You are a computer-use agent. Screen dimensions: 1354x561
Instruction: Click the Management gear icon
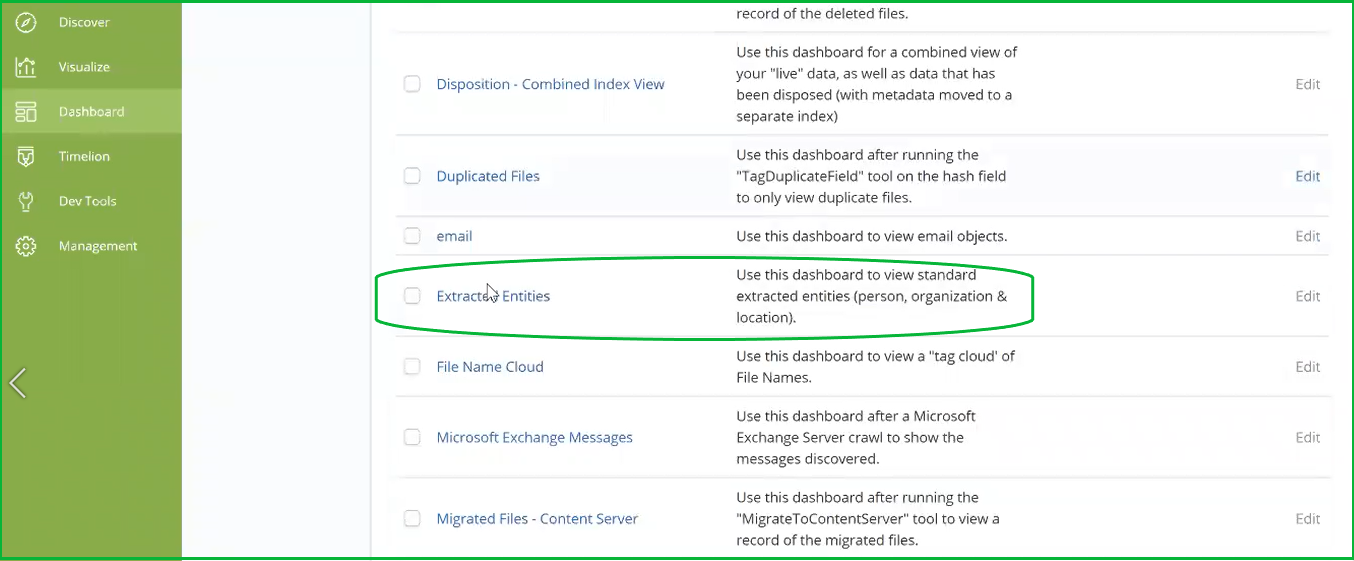(26, 246)
